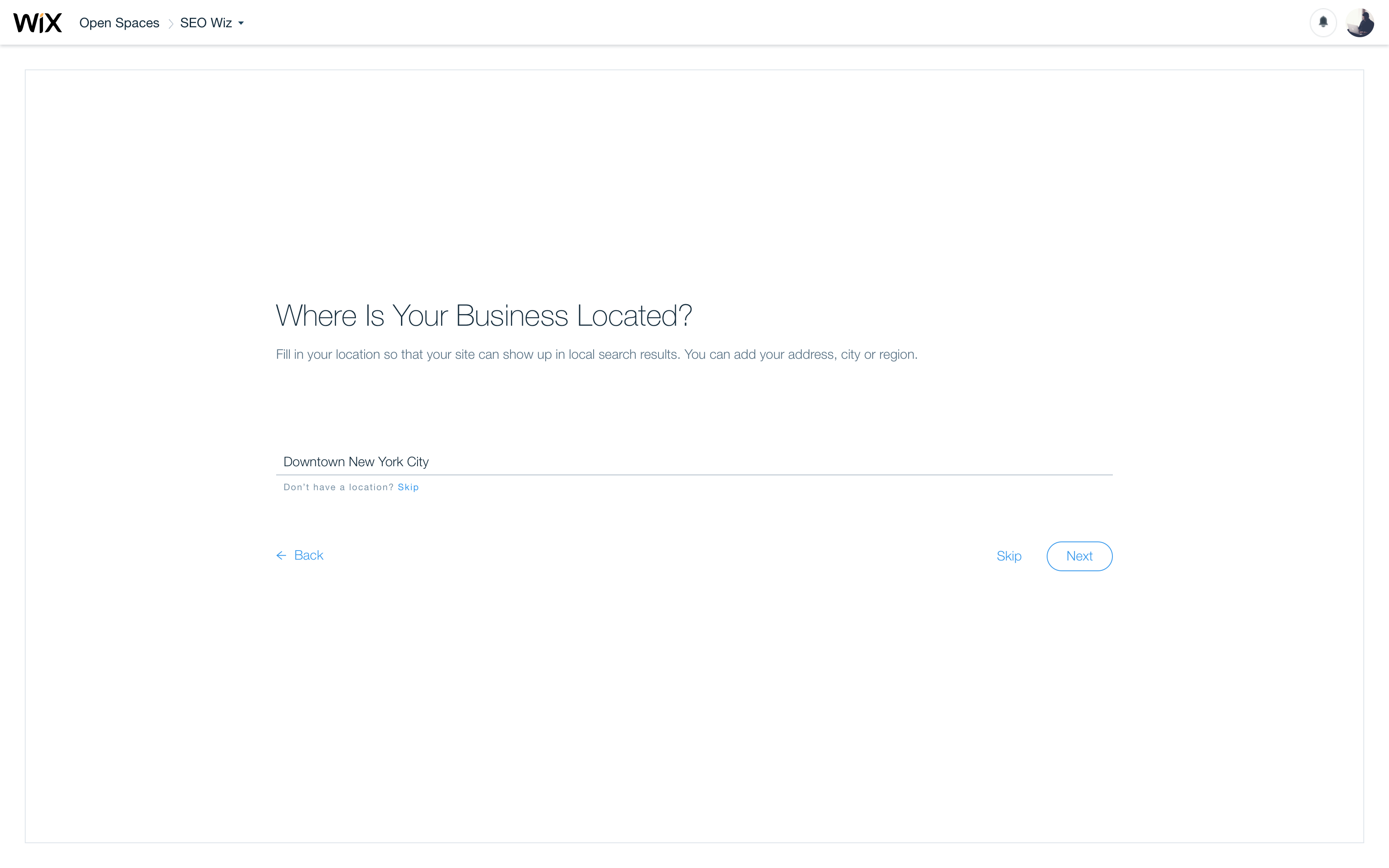The width and height of the screenshot is (1389, 868).
Task: Click the "Where Is Your Business Located?" heading
Action: point(483,316)
